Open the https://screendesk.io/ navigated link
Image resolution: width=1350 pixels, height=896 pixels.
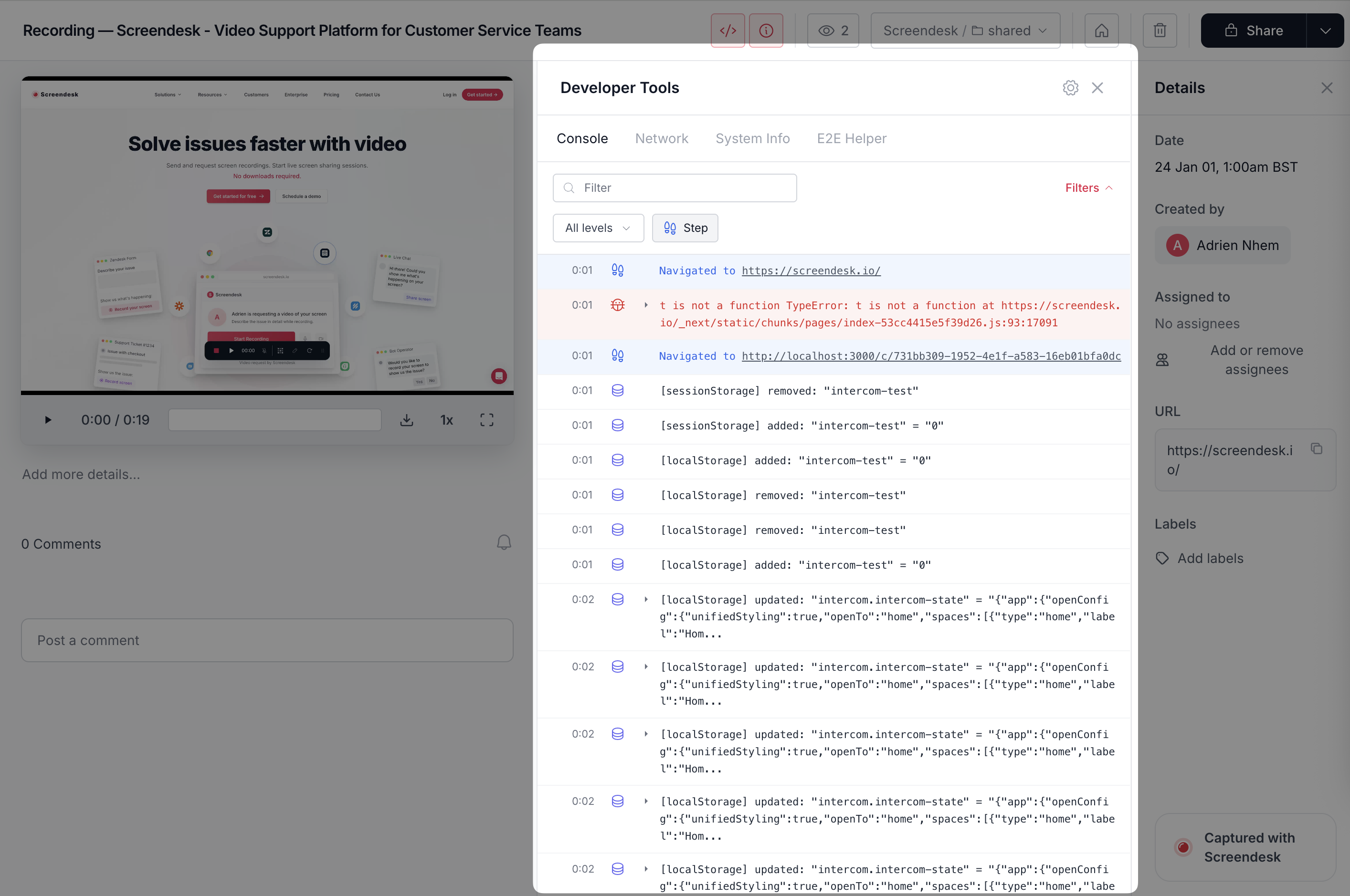click(x=811, y=271)
